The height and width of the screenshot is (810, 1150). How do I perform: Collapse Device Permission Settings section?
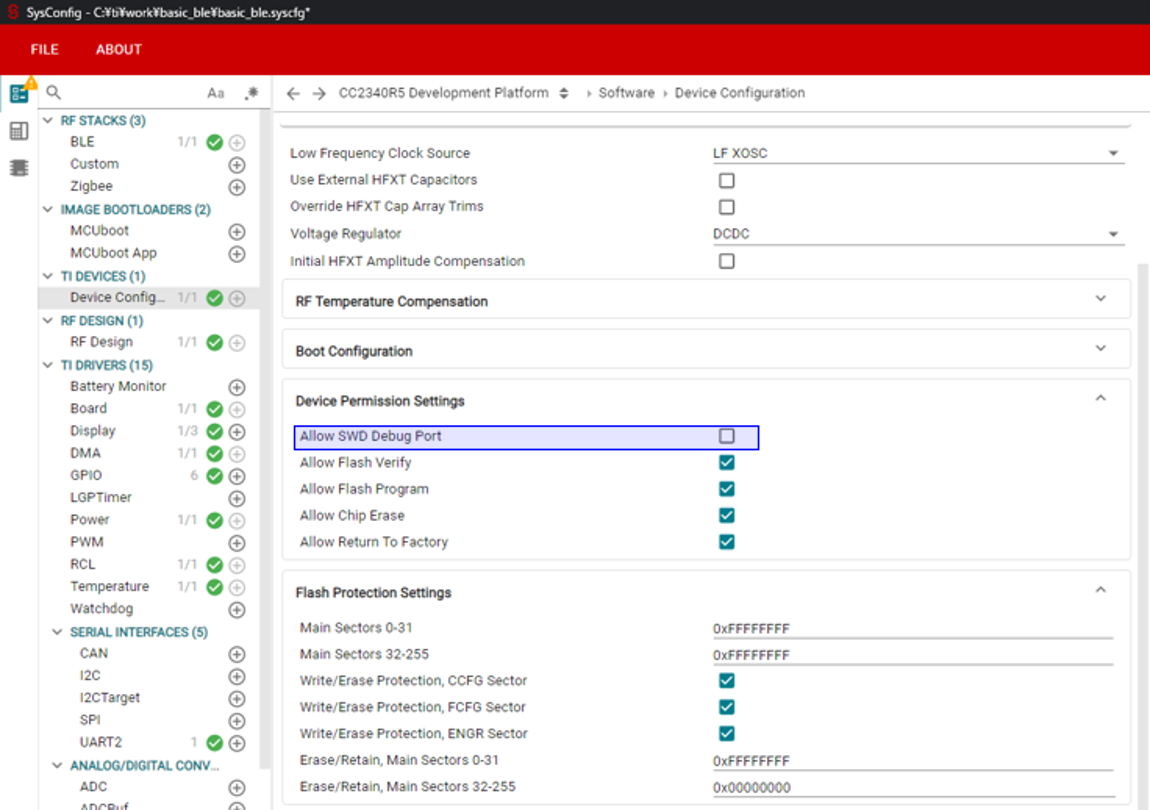(x=1100, y=398)
